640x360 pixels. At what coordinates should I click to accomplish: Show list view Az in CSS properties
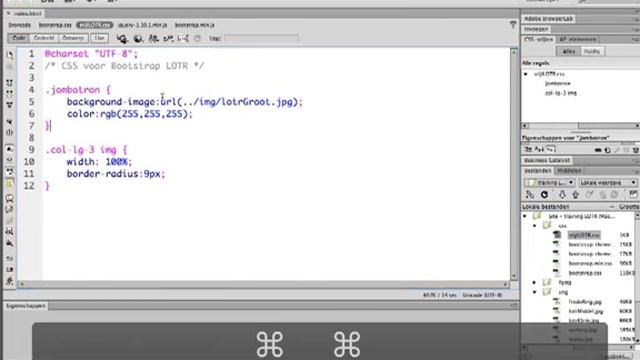pyautogui.click(x=539, y=150)
